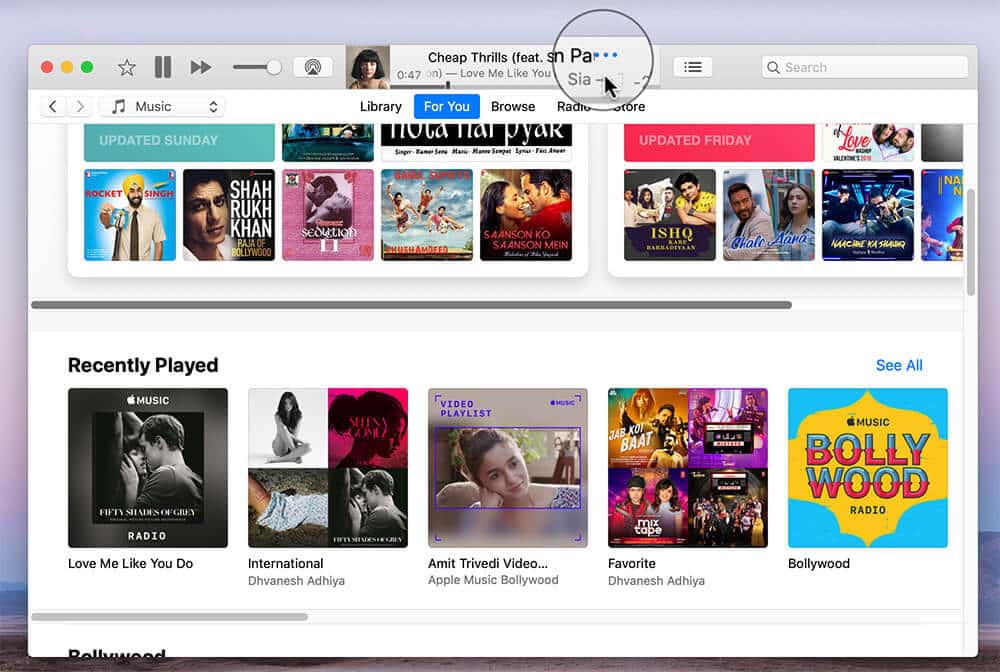Click the Recently Played heading
1000x672 pixels.
pos(143,365)
